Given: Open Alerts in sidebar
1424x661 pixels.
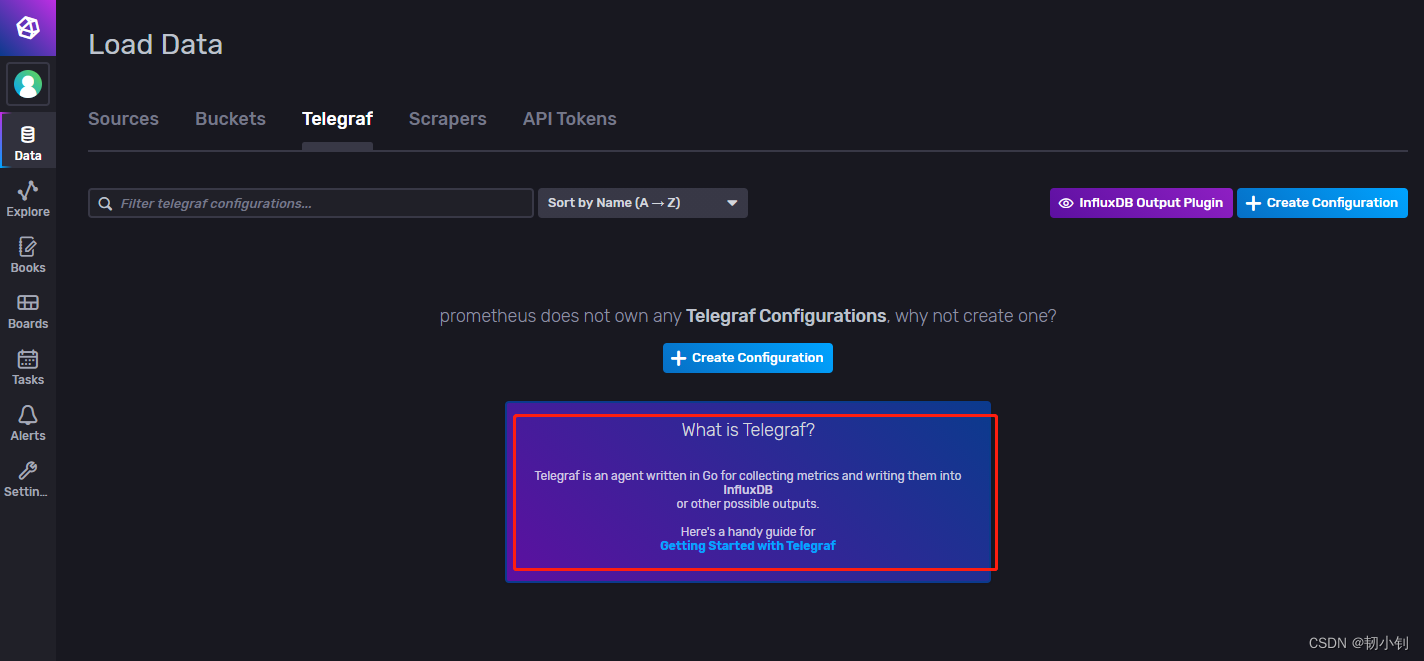Looking at the screenshot, I should 28,422.
